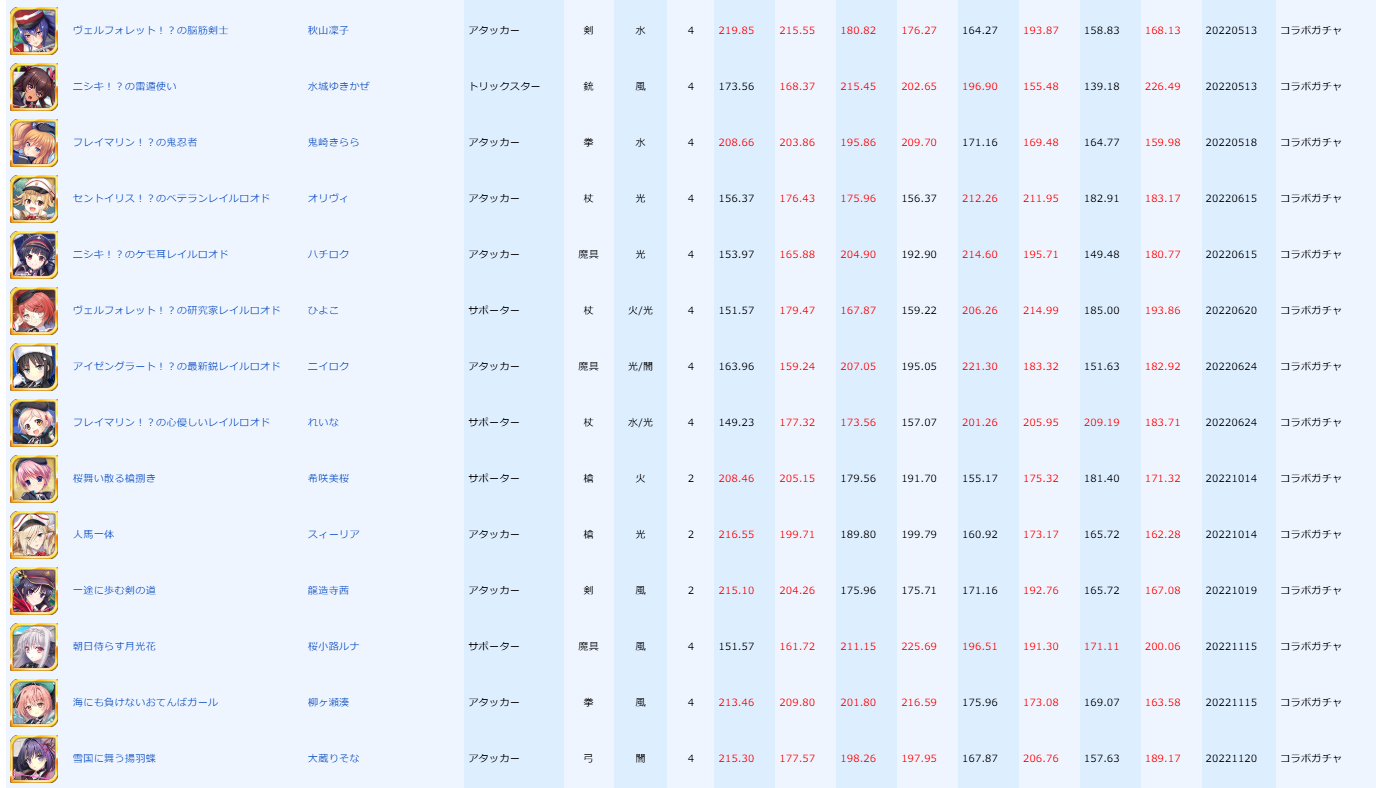Open the フレイマリン！？の心優しいレイルロオド link

coord(172,423)
